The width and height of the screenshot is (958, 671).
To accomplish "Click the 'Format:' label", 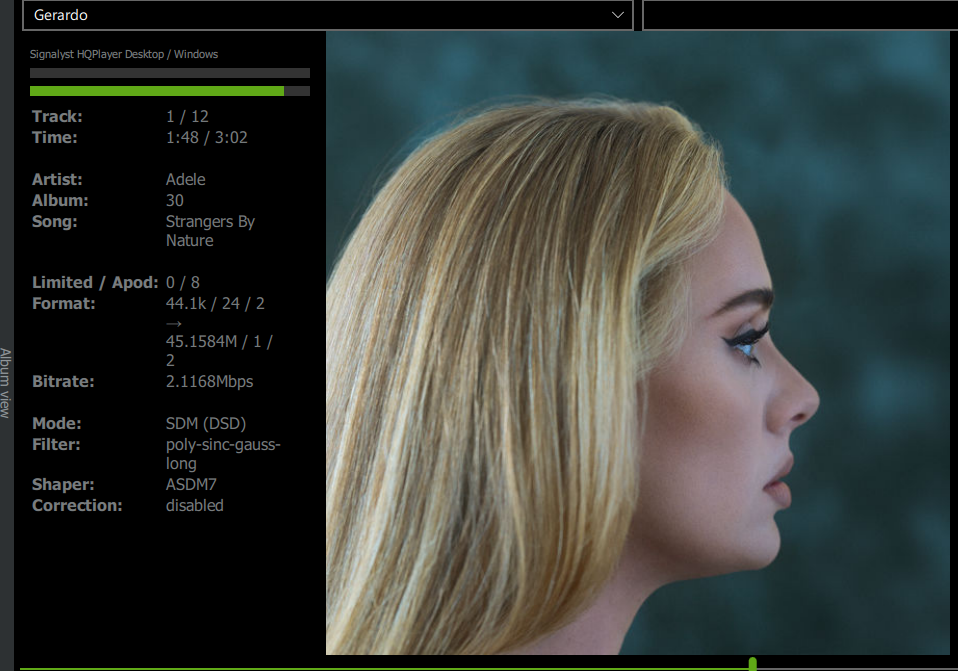I will (64, 304).
